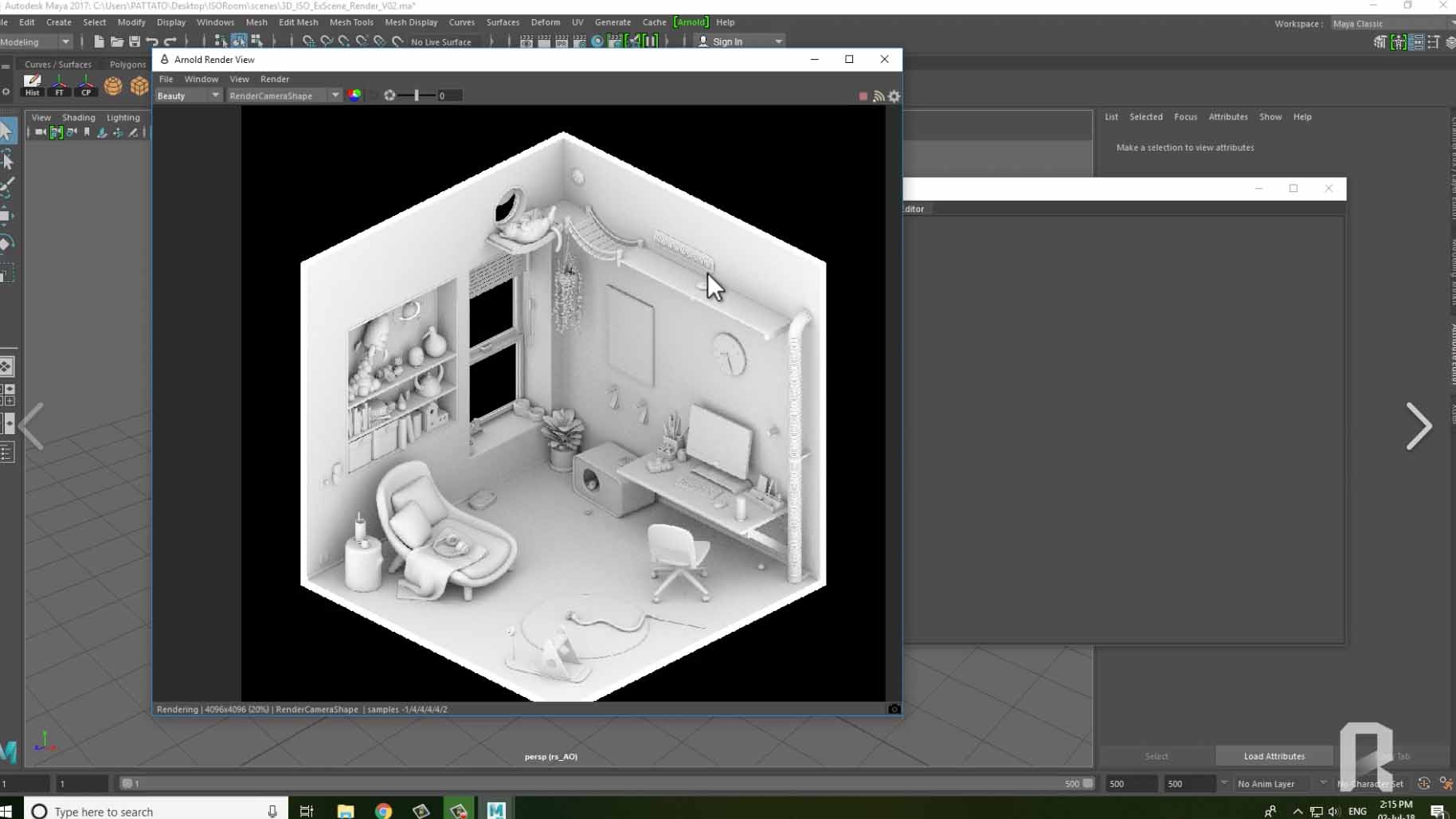The height and width of the screenshot is (819, 1456).
Task: Open the Render menu in Arnold Render View
Action: coord(274,79)
